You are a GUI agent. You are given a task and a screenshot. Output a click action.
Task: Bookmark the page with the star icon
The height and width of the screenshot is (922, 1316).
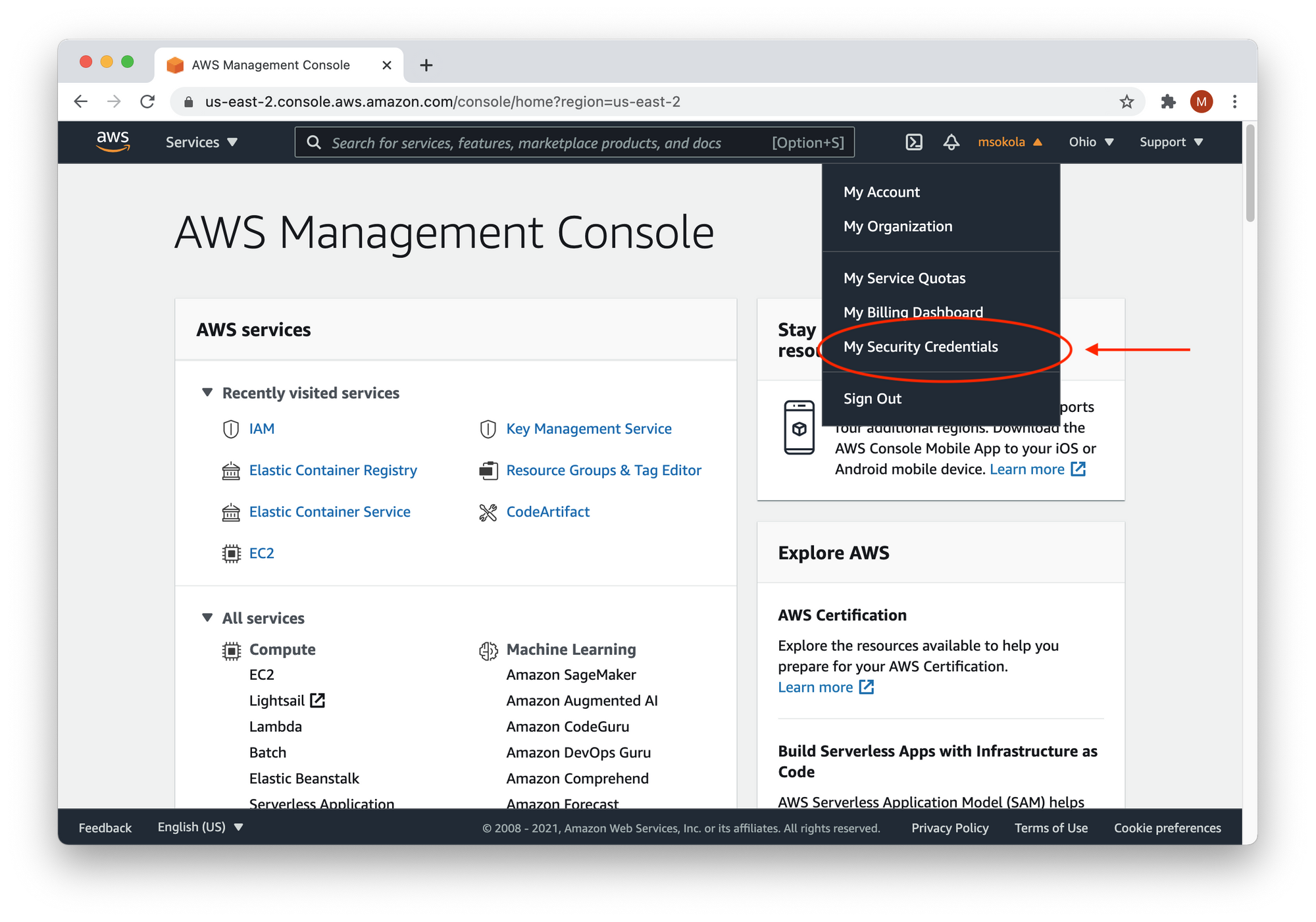pyautogui.click(x=1126, y=101)
